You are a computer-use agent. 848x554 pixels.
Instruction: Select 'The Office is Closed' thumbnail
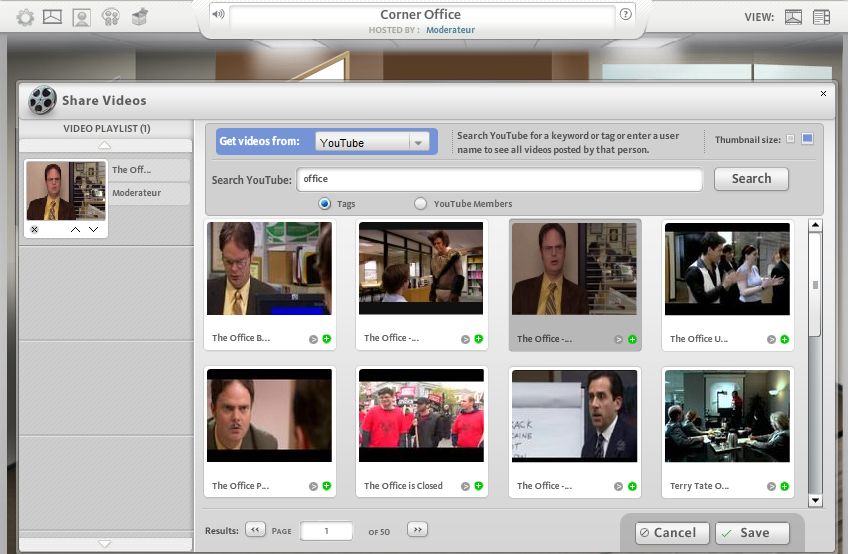pyautogui.click(x=421, y=416)
